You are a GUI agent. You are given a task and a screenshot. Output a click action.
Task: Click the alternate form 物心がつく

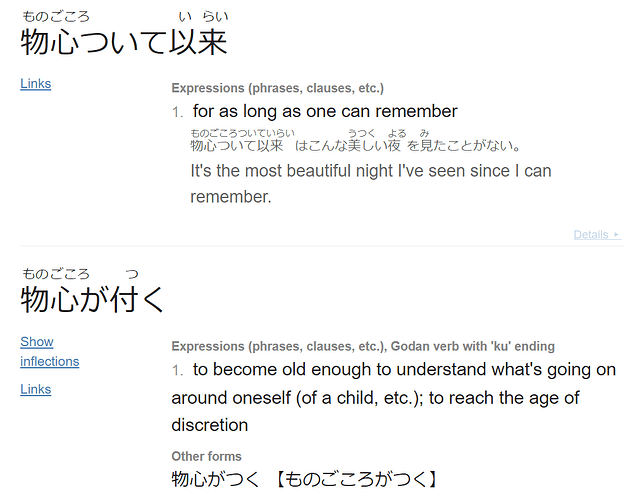(x=215, y=479)
